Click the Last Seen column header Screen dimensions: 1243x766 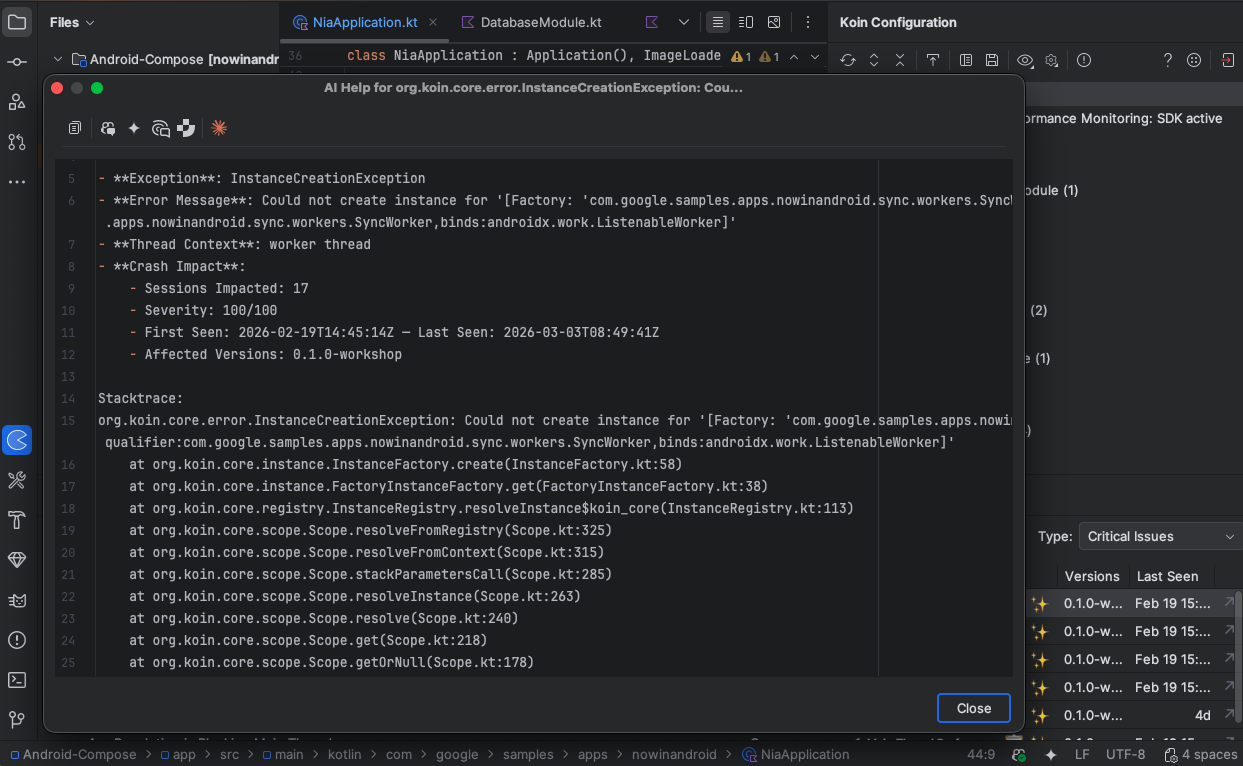1167,576
